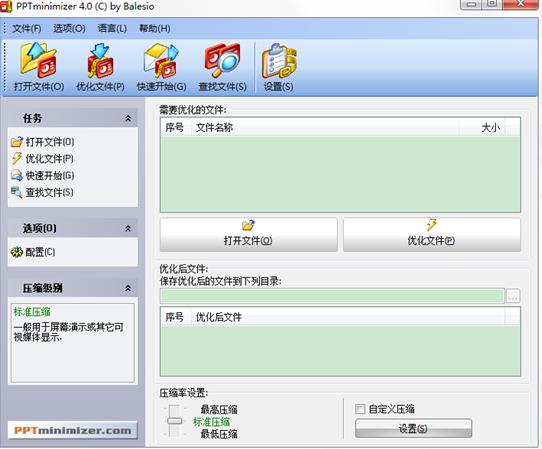Open file via large toolbar icon 打开文件(O)
Screen dimensions: 542x449
38,67
